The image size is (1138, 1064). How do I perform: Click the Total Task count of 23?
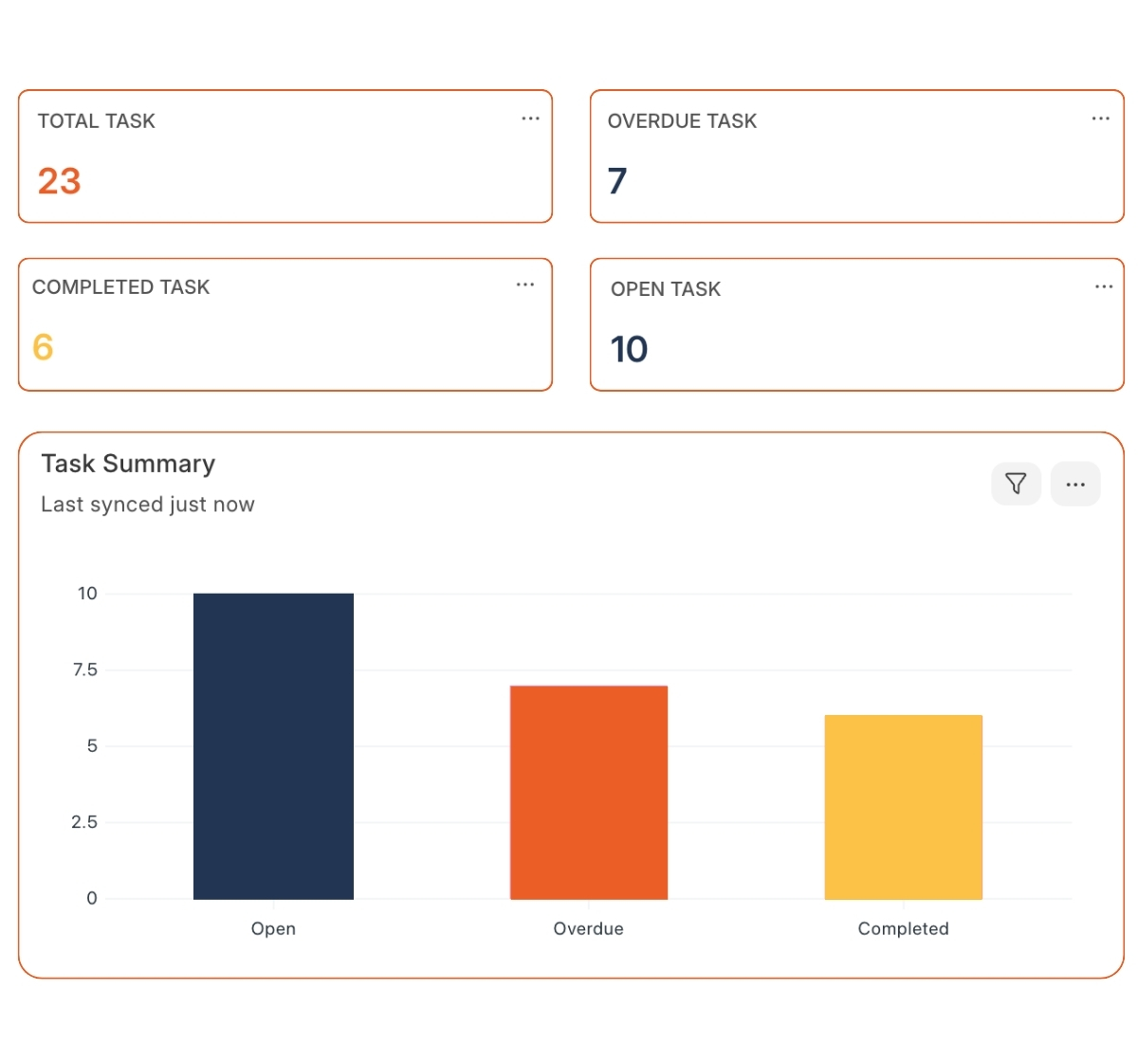[59, 181]
